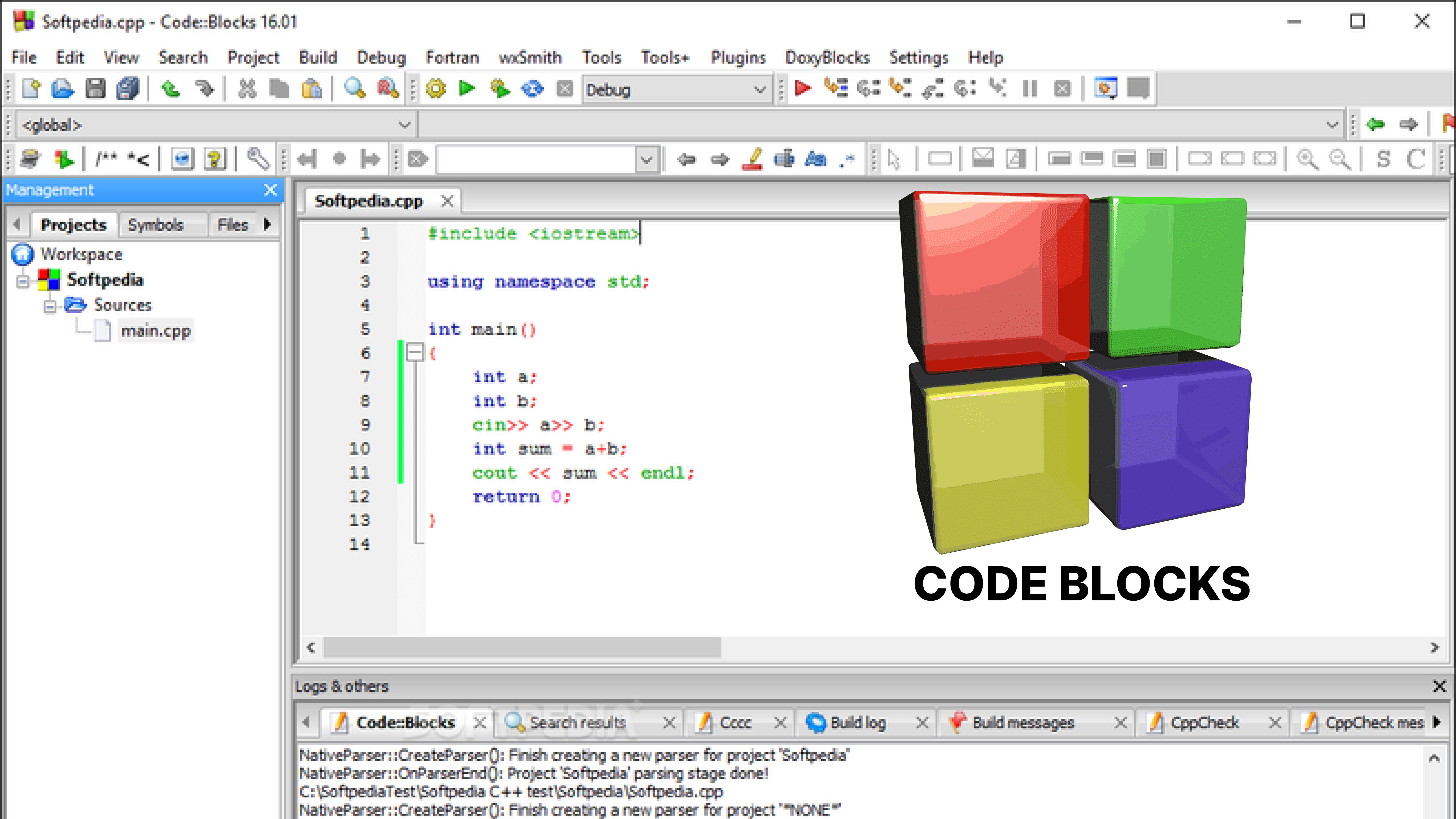1456x819 pixels.
Task: Click the red Debug/Continue arrow icon
Action: point(803,88)
